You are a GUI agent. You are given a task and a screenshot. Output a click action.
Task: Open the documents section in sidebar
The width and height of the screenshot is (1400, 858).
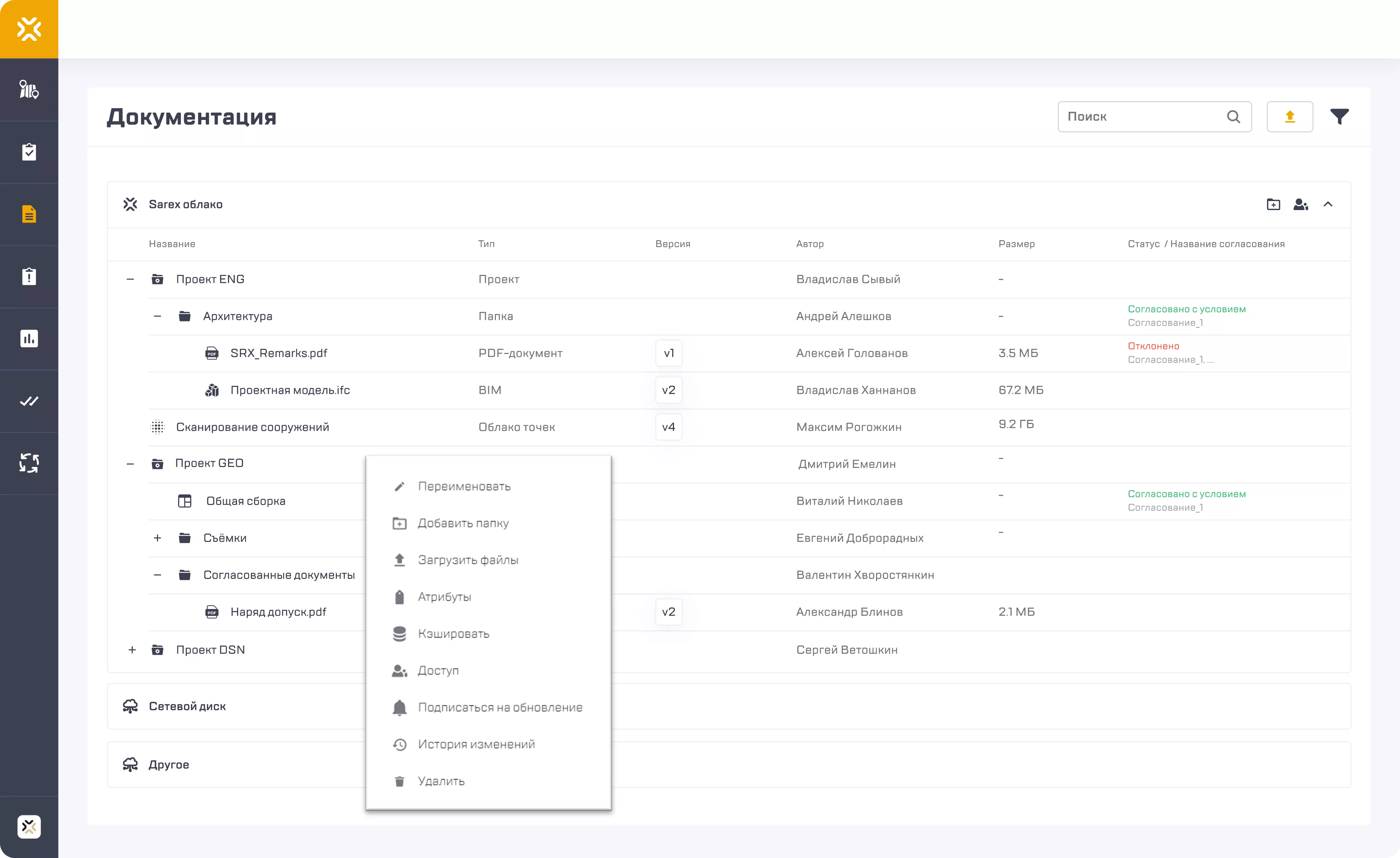(x=29, y=214)
